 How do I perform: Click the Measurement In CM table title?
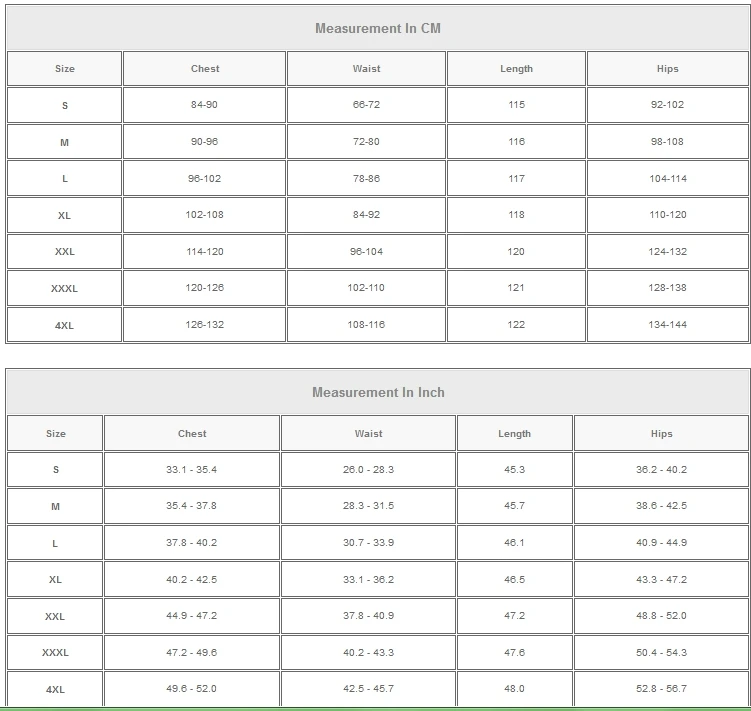[377, 28]
